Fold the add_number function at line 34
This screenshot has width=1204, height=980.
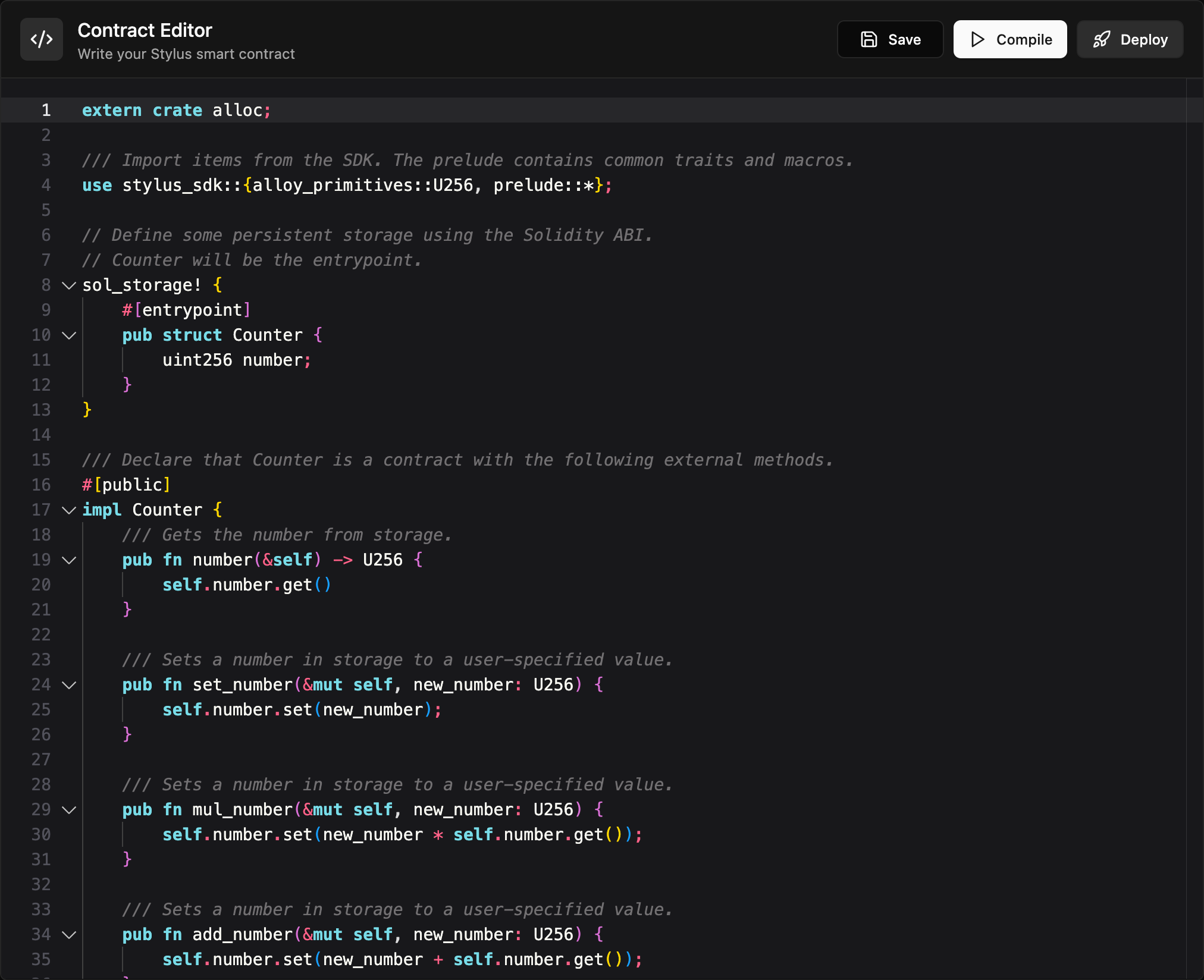[69, 935]
